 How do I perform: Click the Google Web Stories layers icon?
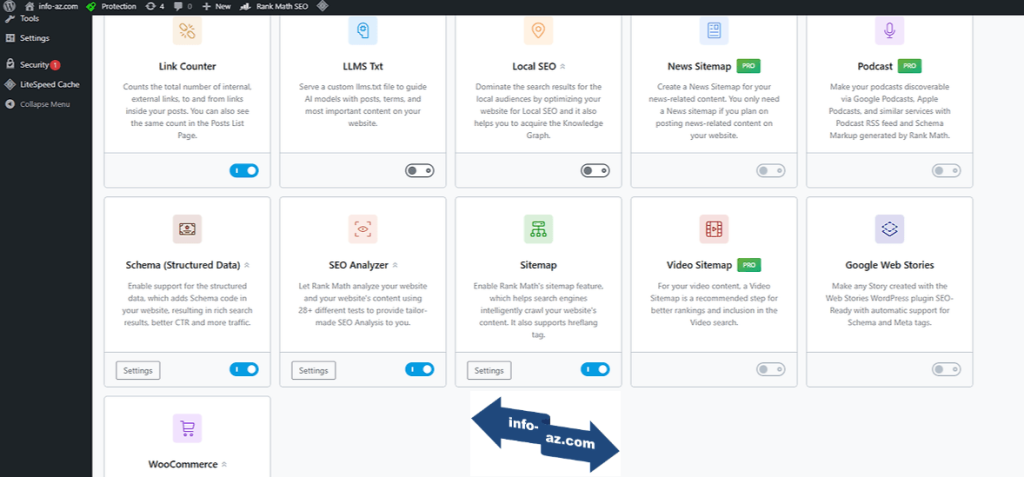tap(889, 229)
